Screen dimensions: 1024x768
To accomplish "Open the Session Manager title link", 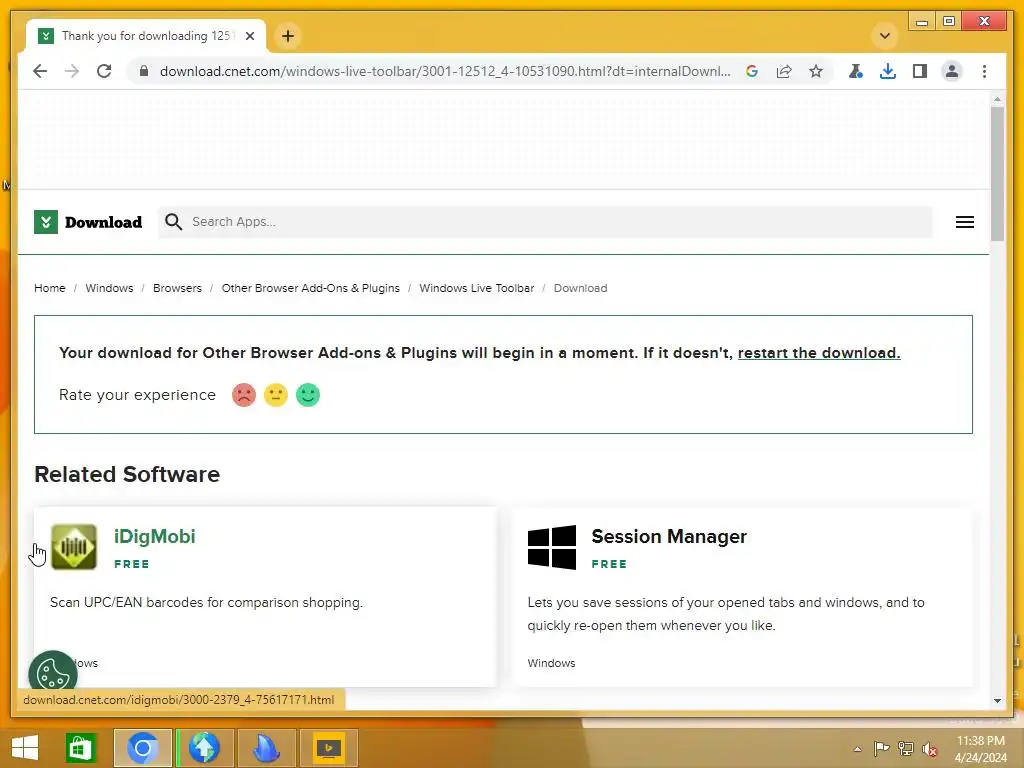I will (669, 536).
